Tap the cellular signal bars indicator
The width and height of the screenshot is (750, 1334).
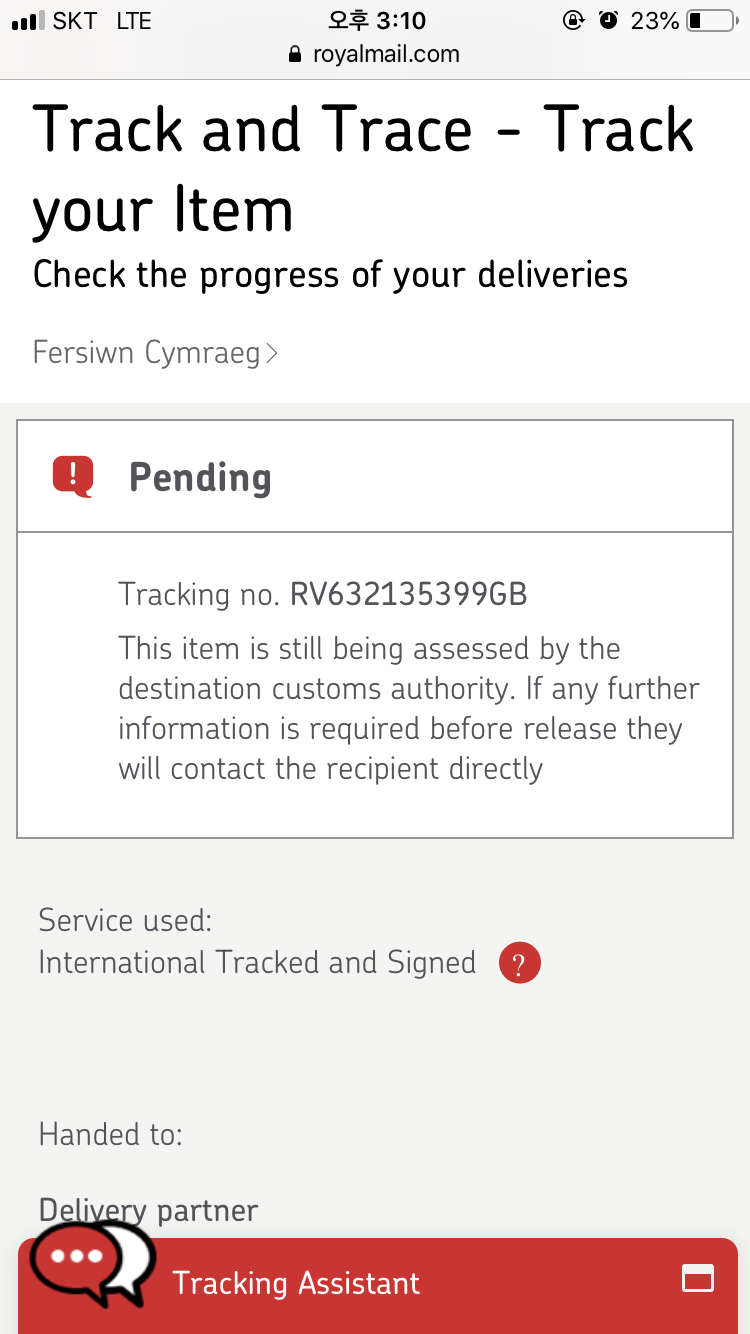(28, 21)
